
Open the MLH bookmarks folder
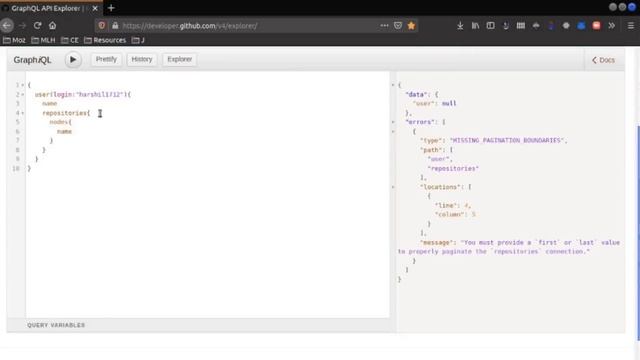(43, 40)
